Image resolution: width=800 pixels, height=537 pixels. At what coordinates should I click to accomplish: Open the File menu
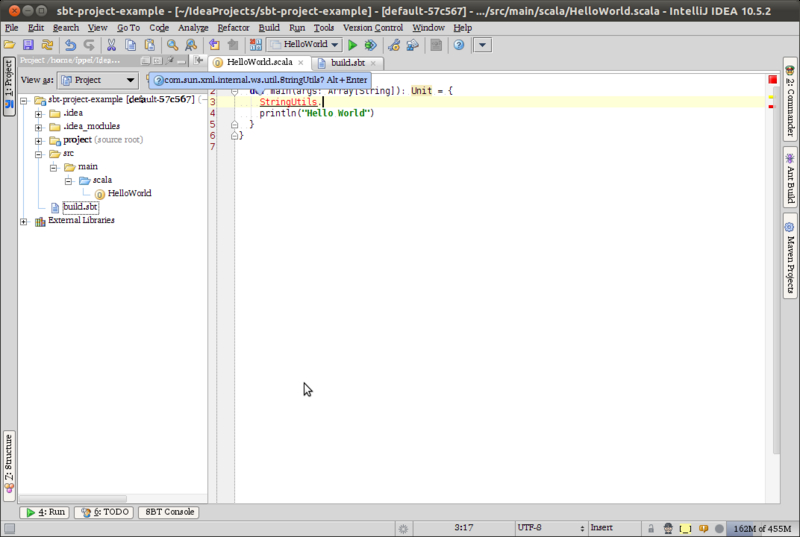pyautogui.click(x=11, y=28)
